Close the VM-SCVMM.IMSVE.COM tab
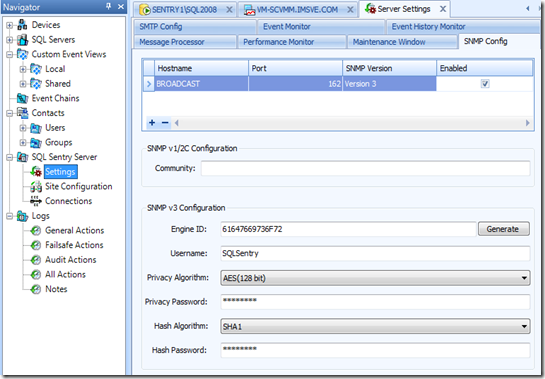The image size is (545, 379). [x=351, y=10]
